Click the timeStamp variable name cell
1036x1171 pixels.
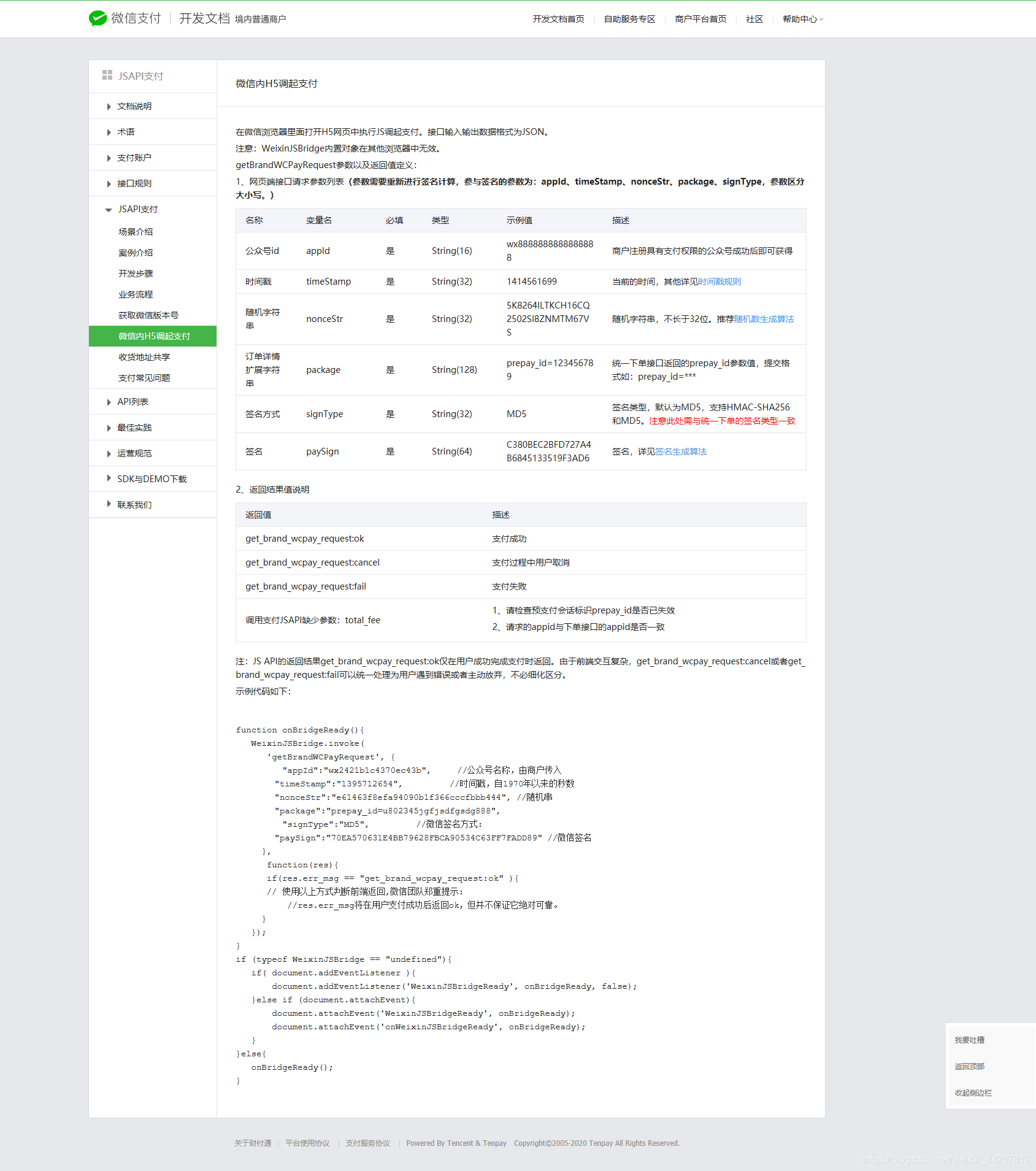point(328,282)
